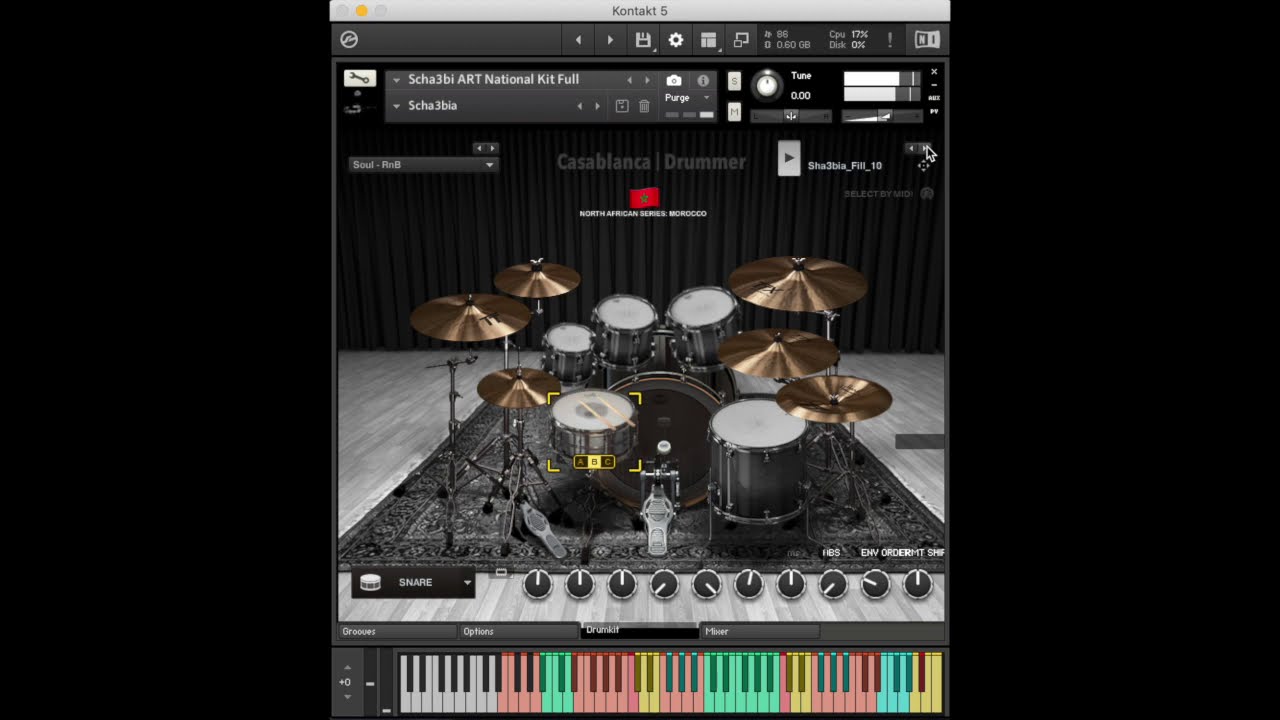Image resolution: width=1280 pixels, height=720 pixels.
Task: Click the pan slider below Tune
Action: click(790, 116)
